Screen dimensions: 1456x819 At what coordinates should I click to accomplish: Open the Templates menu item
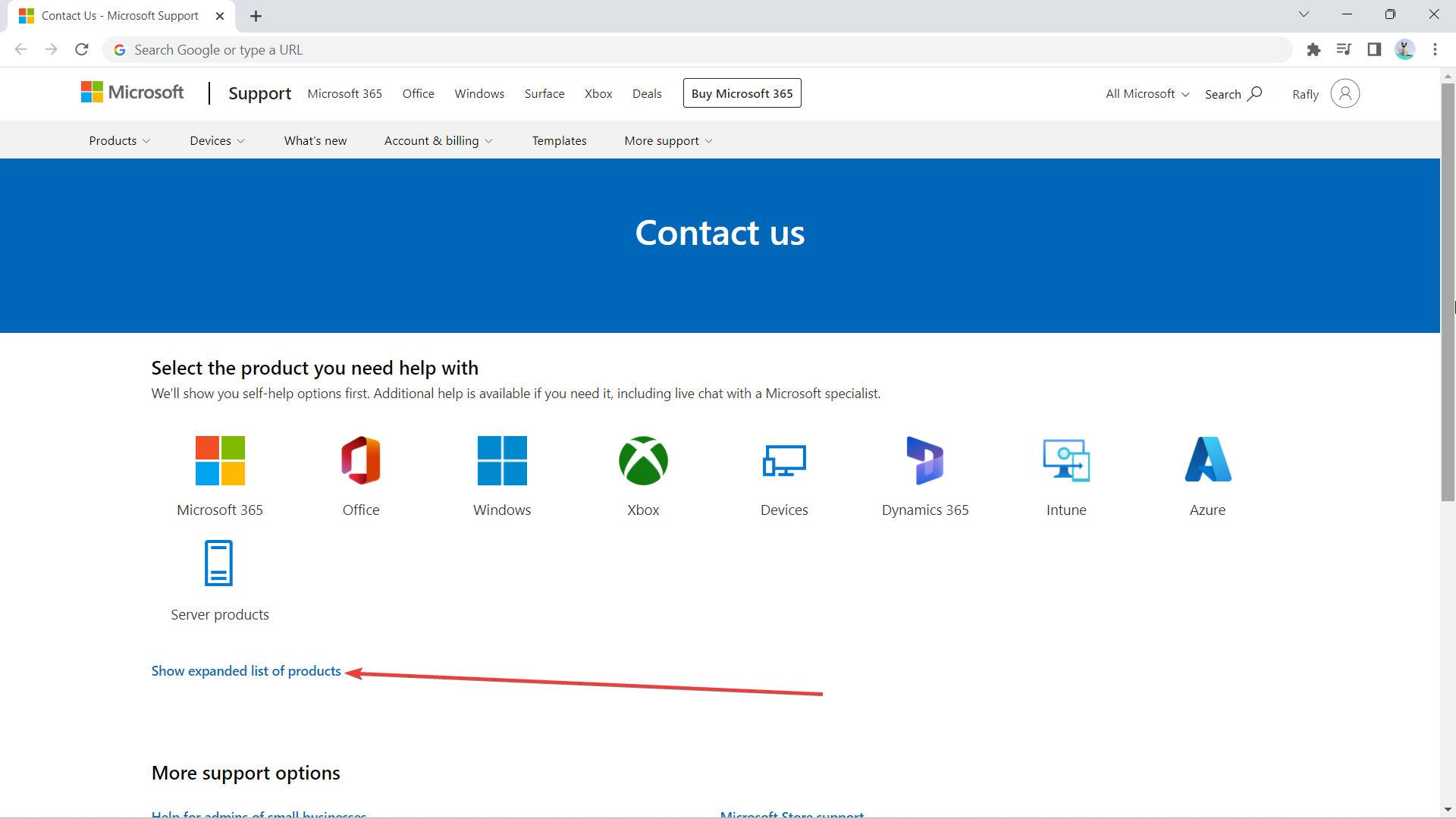pyautogui.click(x=560, y=141)
